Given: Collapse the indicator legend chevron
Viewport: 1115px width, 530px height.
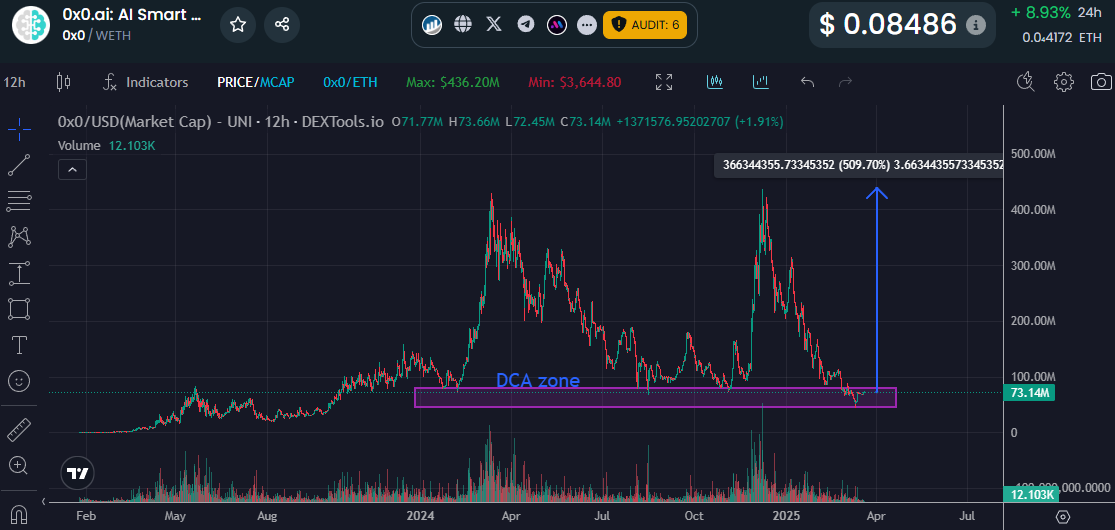Looking at the screenshot, I should tap(75, 169).
